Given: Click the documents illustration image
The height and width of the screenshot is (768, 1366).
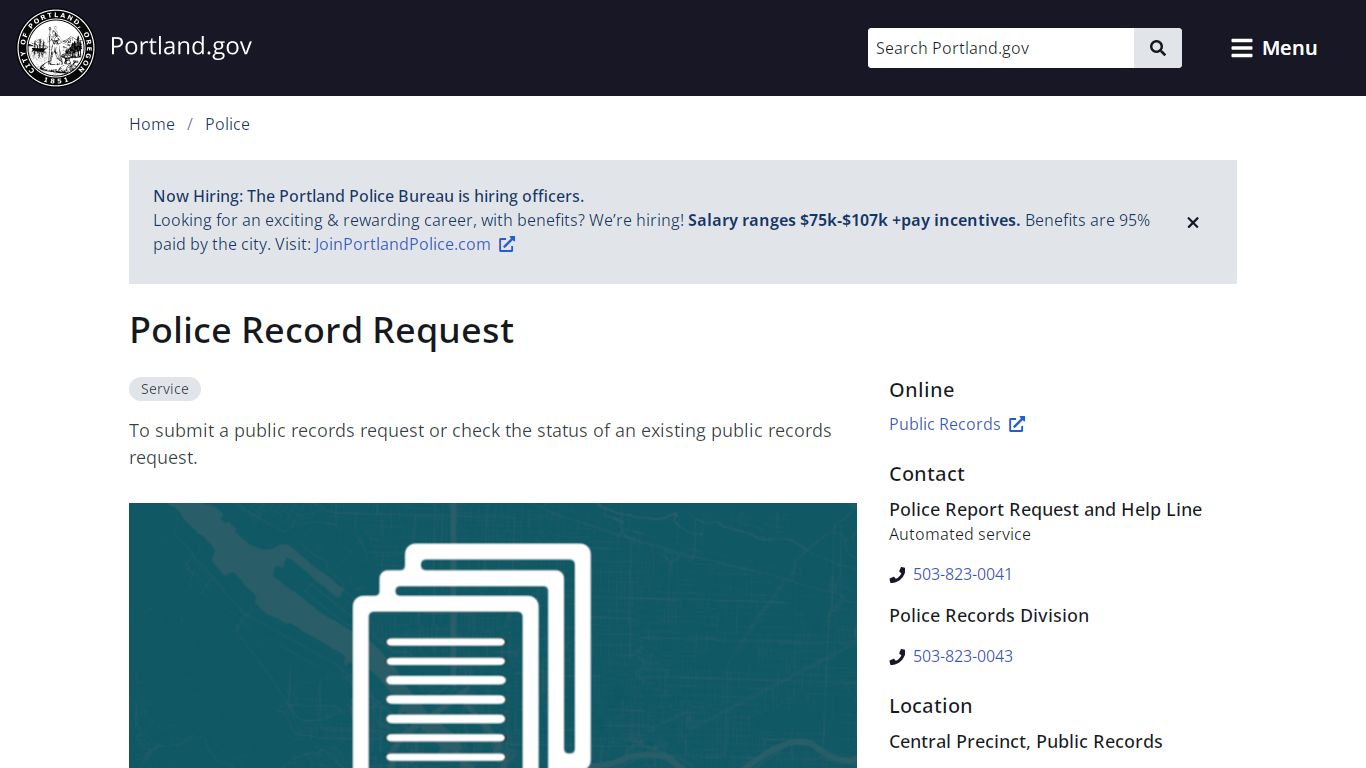Looking at the screenshot, I should [493, 635].
